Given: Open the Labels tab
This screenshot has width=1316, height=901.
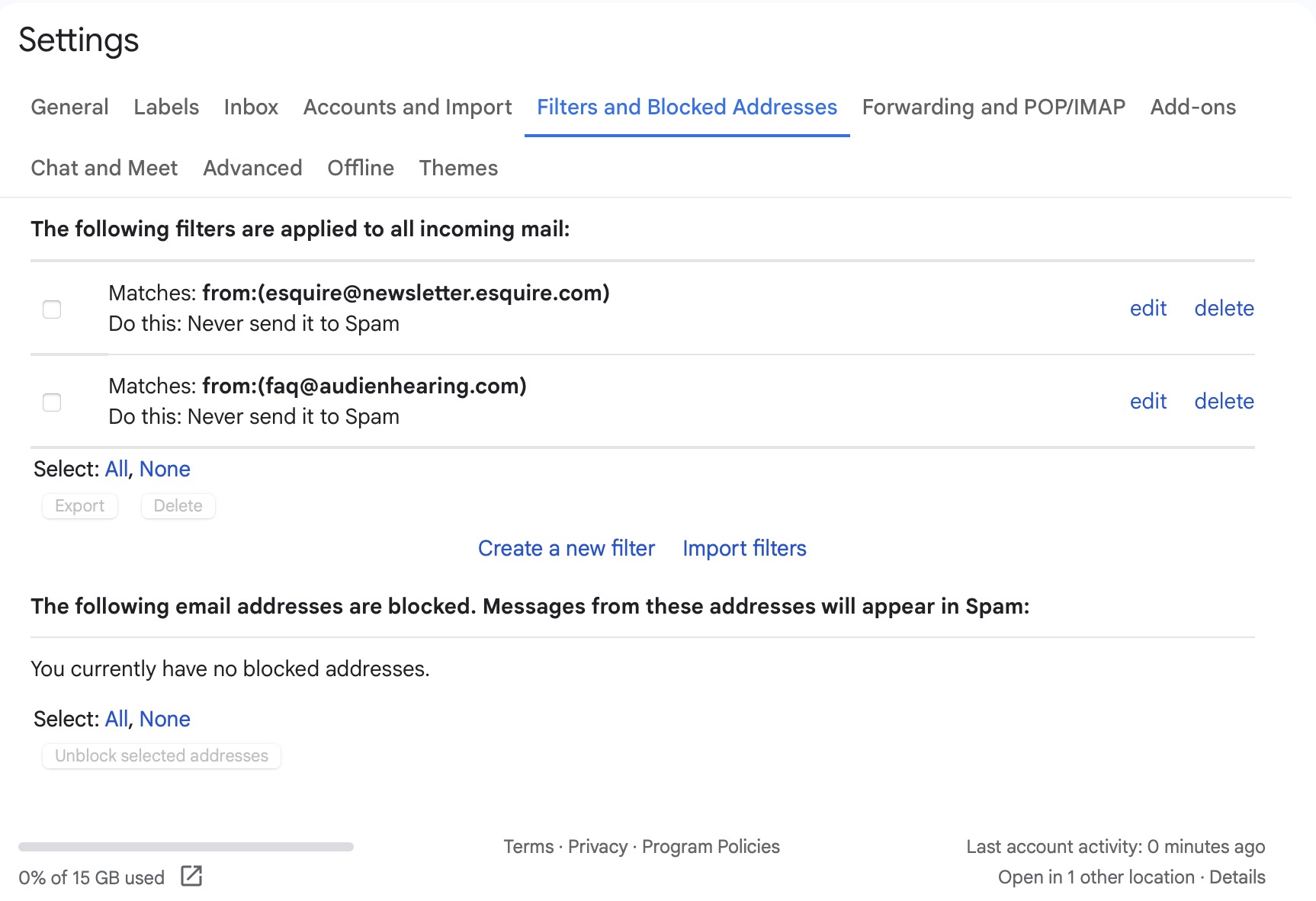Looking at the screenshot, I should [x=166, y=107].
